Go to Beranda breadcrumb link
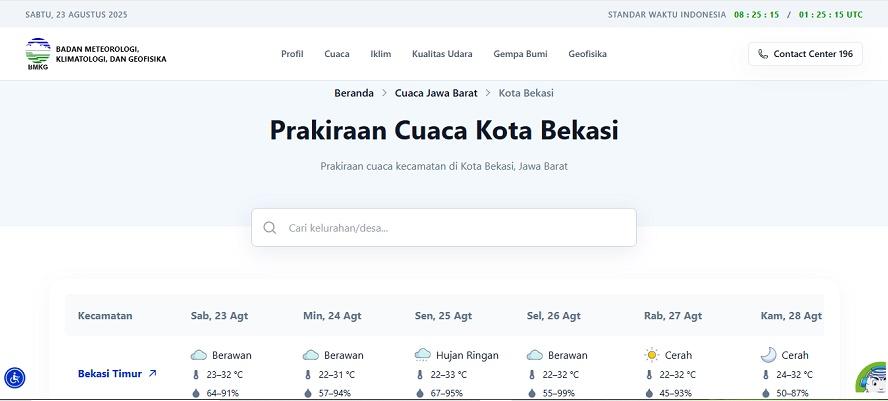The width and height of the screenshot is (888, 401). pos(354,93)
